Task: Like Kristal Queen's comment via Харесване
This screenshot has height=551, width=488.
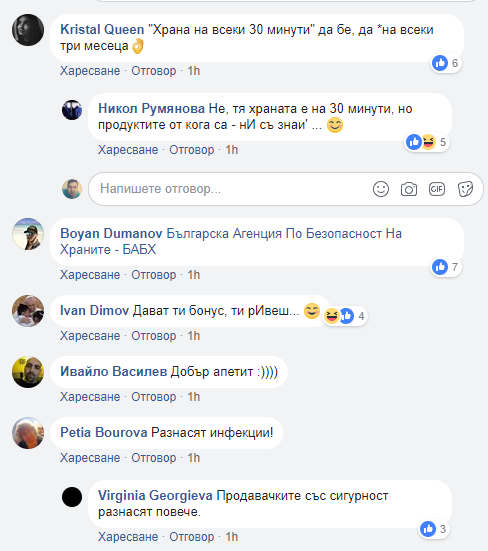Action: point(90,71)
